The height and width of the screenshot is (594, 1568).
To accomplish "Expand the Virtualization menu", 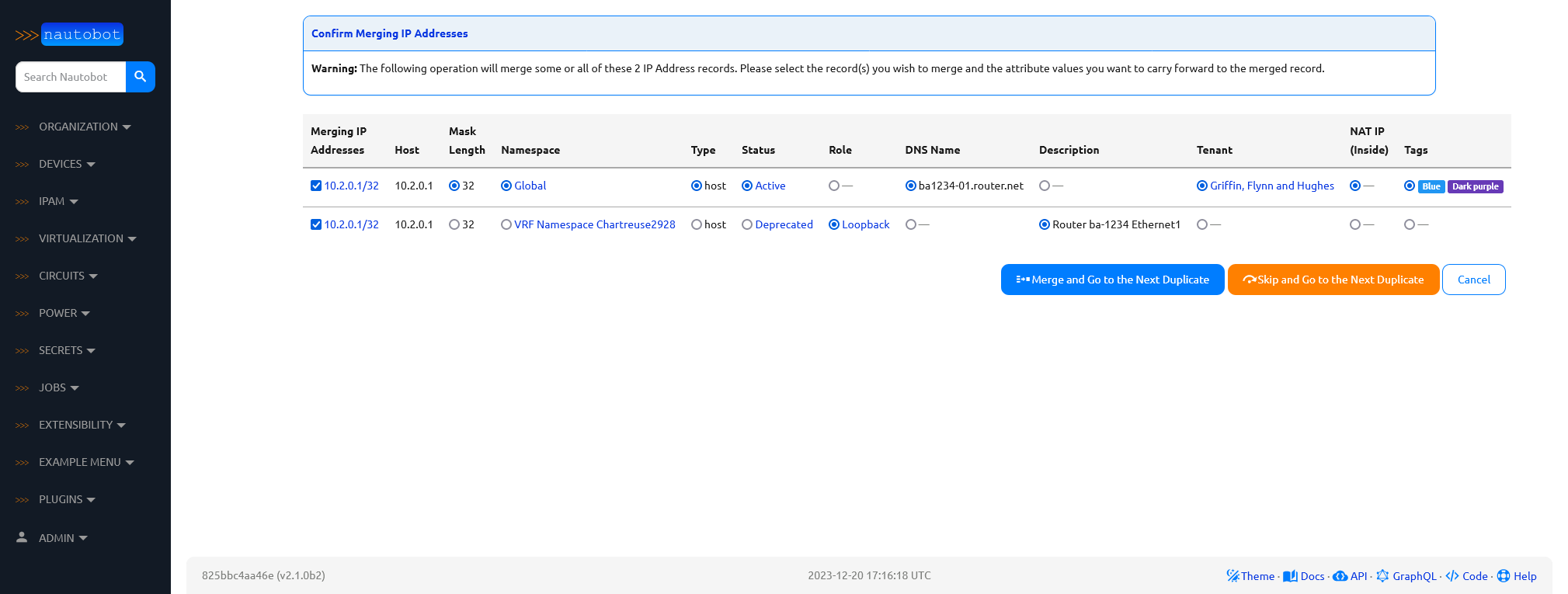I will pyautogui.click(x=87, y=238).
